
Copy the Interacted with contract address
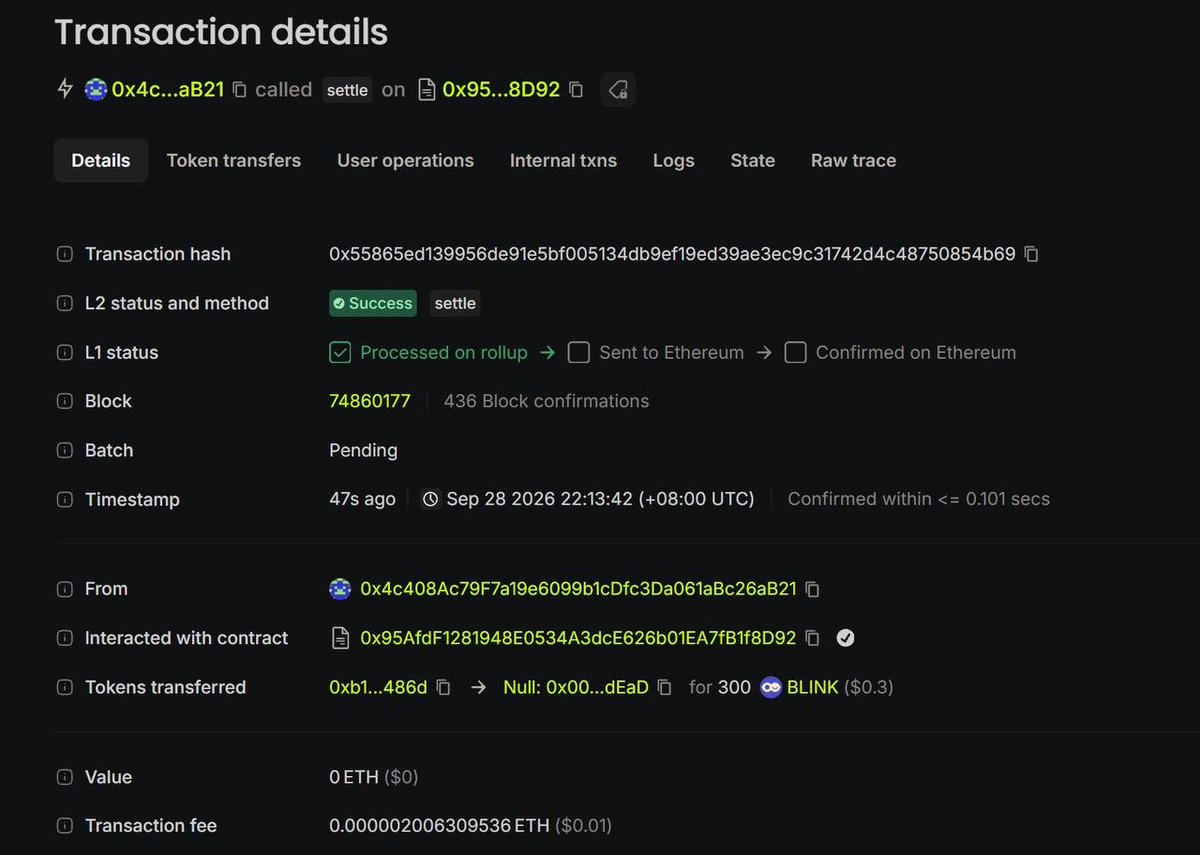pyautogui.click(x=813, y=638)
